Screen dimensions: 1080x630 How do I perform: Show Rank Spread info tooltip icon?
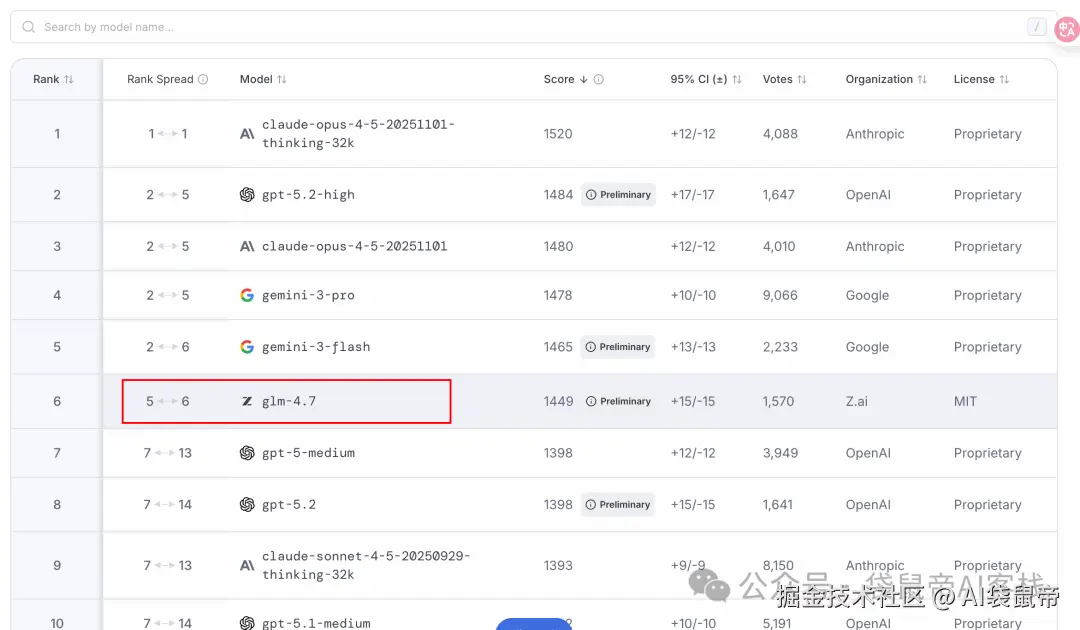click(x=203, y=79)
